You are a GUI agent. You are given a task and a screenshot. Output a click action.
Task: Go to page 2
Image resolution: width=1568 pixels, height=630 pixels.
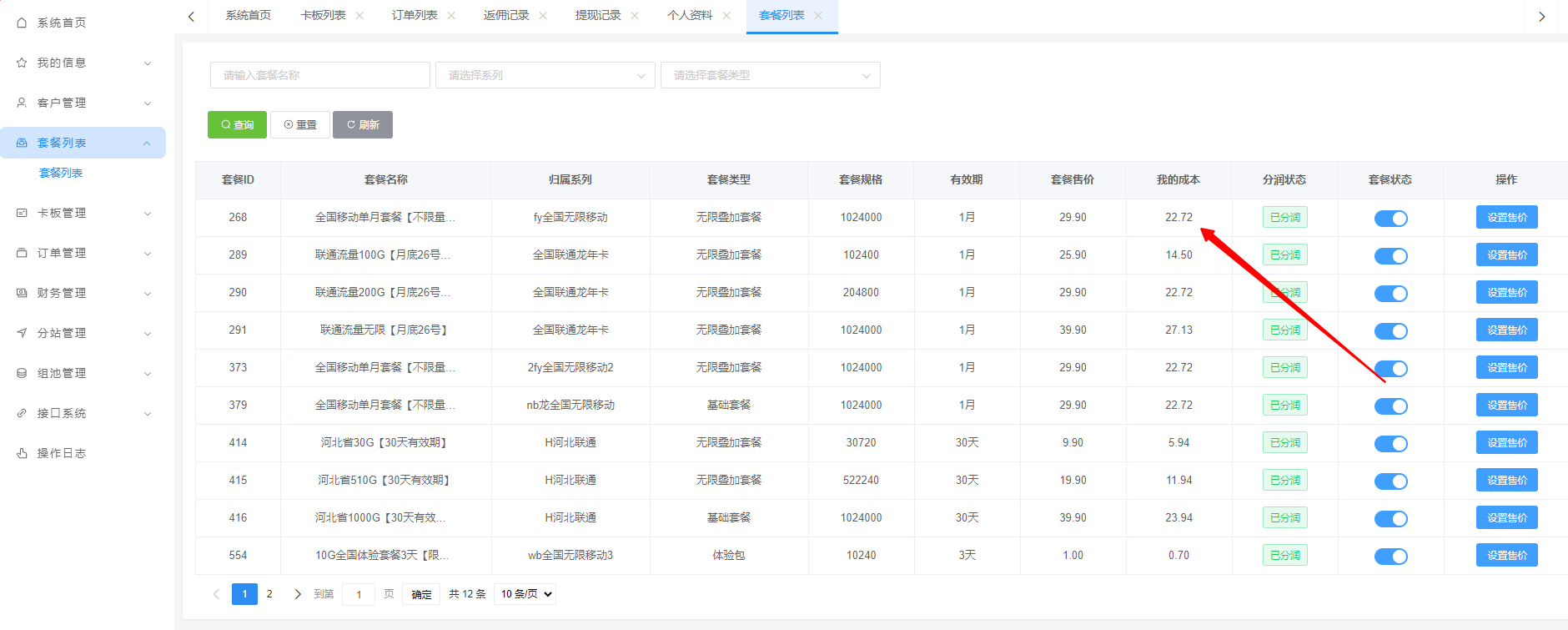point(269,594)
